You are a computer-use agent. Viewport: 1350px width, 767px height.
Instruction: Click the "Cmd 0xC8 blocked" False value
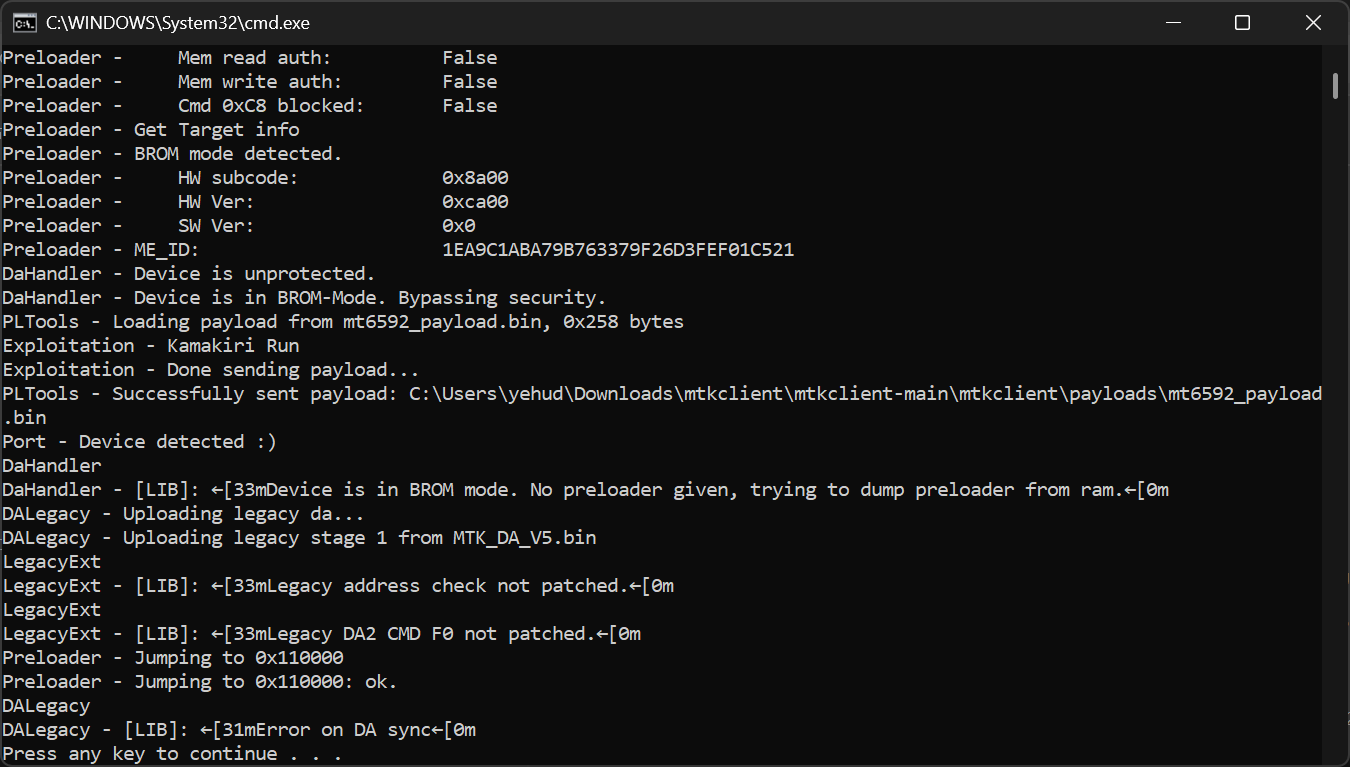[x=470, y=106]
